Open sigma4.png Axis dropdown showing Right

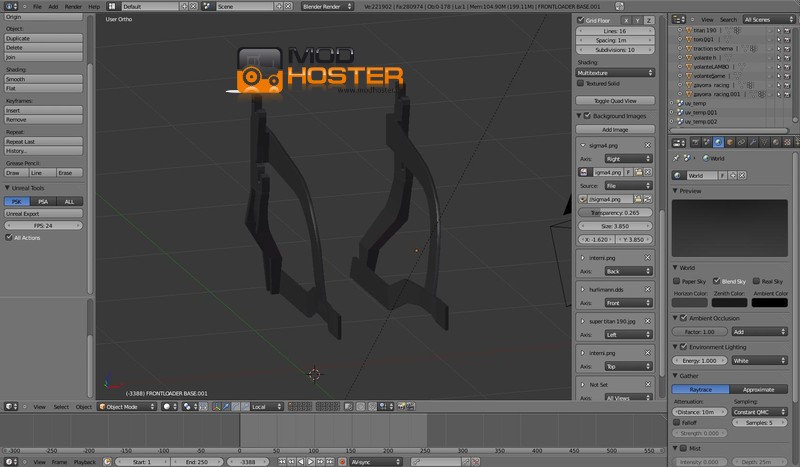[x=628, y=159]
